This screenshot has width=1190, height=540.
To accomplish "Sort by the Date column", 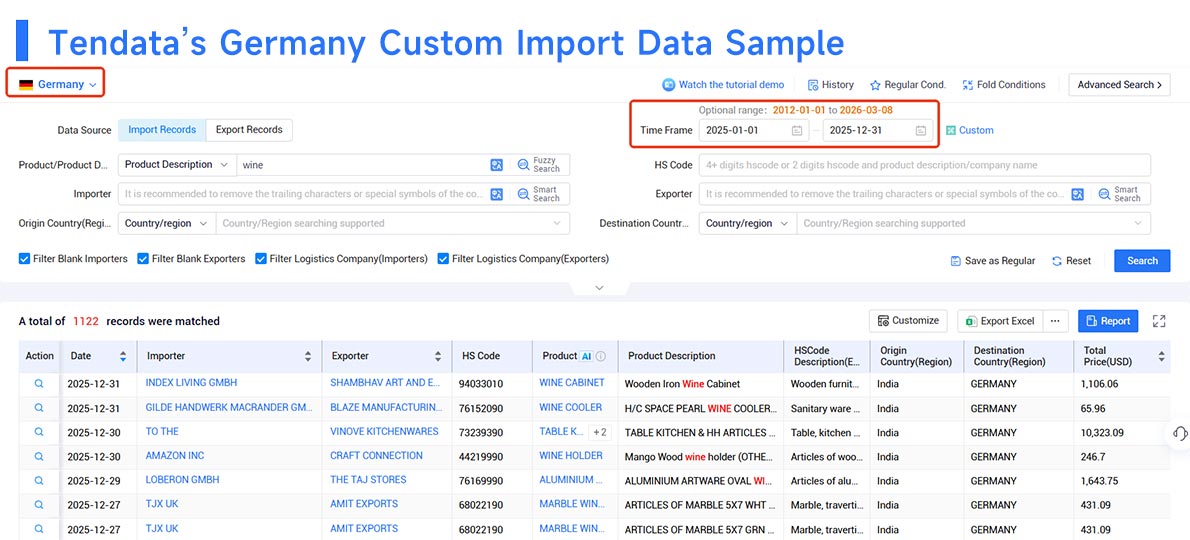I will [123, 356].
